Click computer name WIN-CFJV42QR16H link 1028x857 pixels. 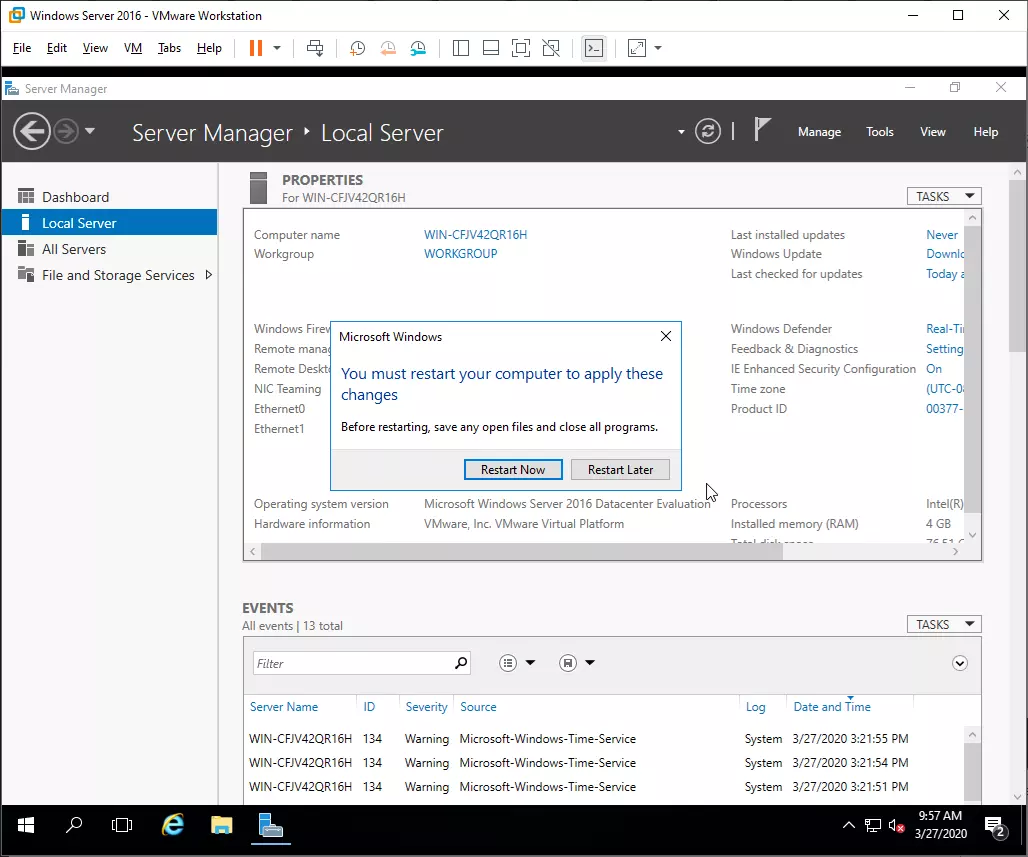coord(475,235)
